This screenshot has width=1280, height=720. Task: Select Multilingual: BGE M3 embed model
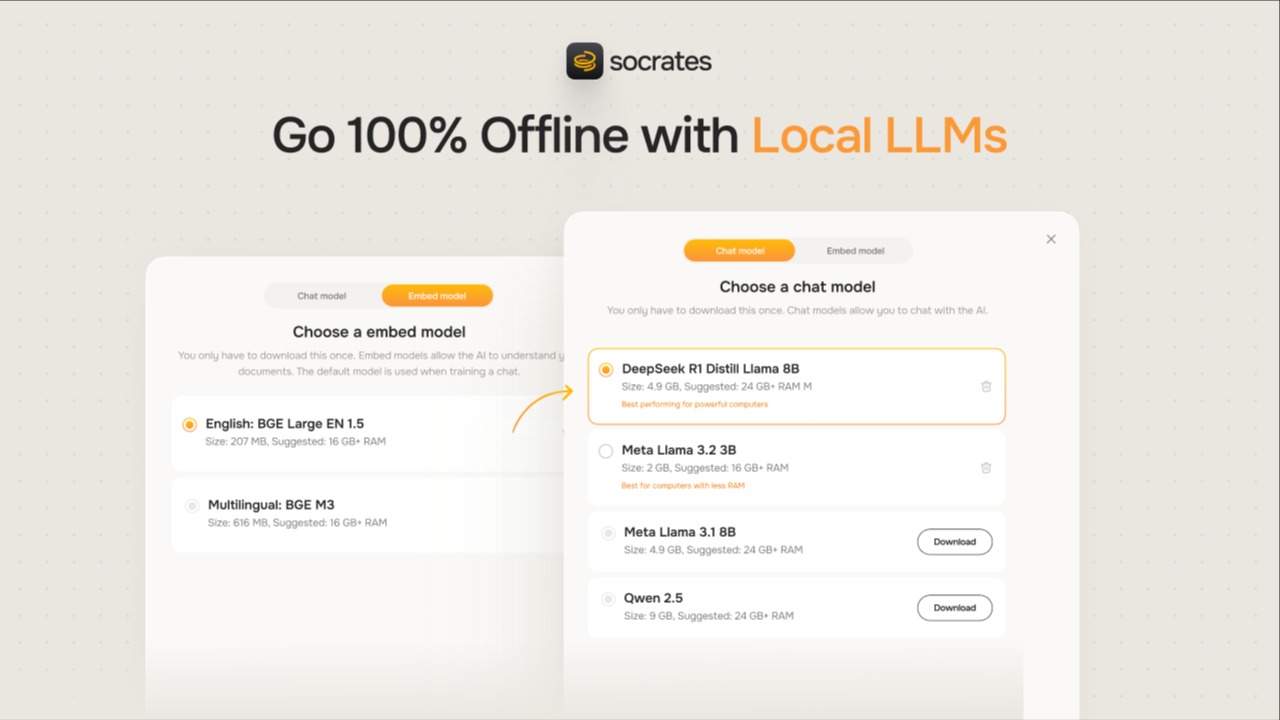(x=190, y=505)
